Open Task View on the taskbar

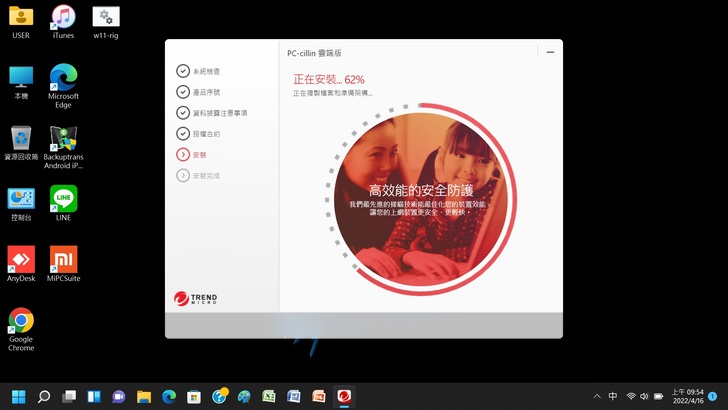[x=69, y=397]
